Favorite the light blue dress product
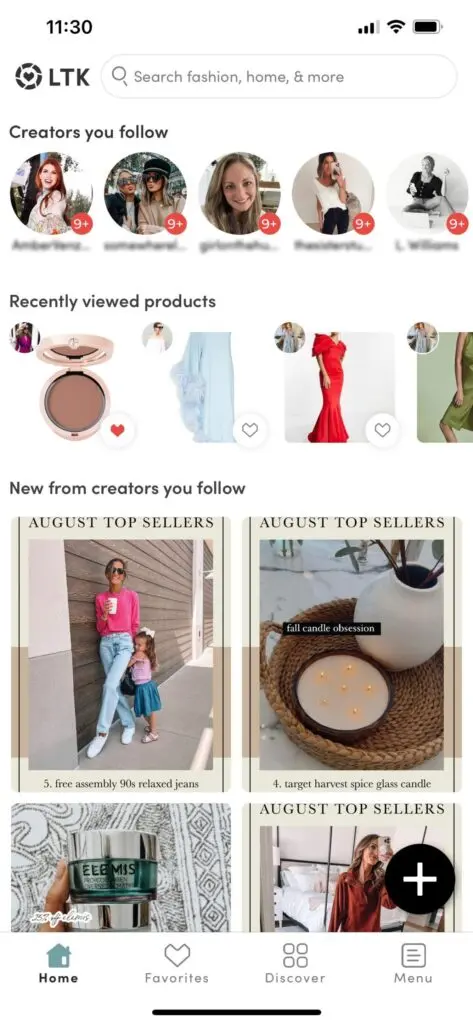Image resolution: width=473 pixels, height=1024 pixels. tap(250, 430)
